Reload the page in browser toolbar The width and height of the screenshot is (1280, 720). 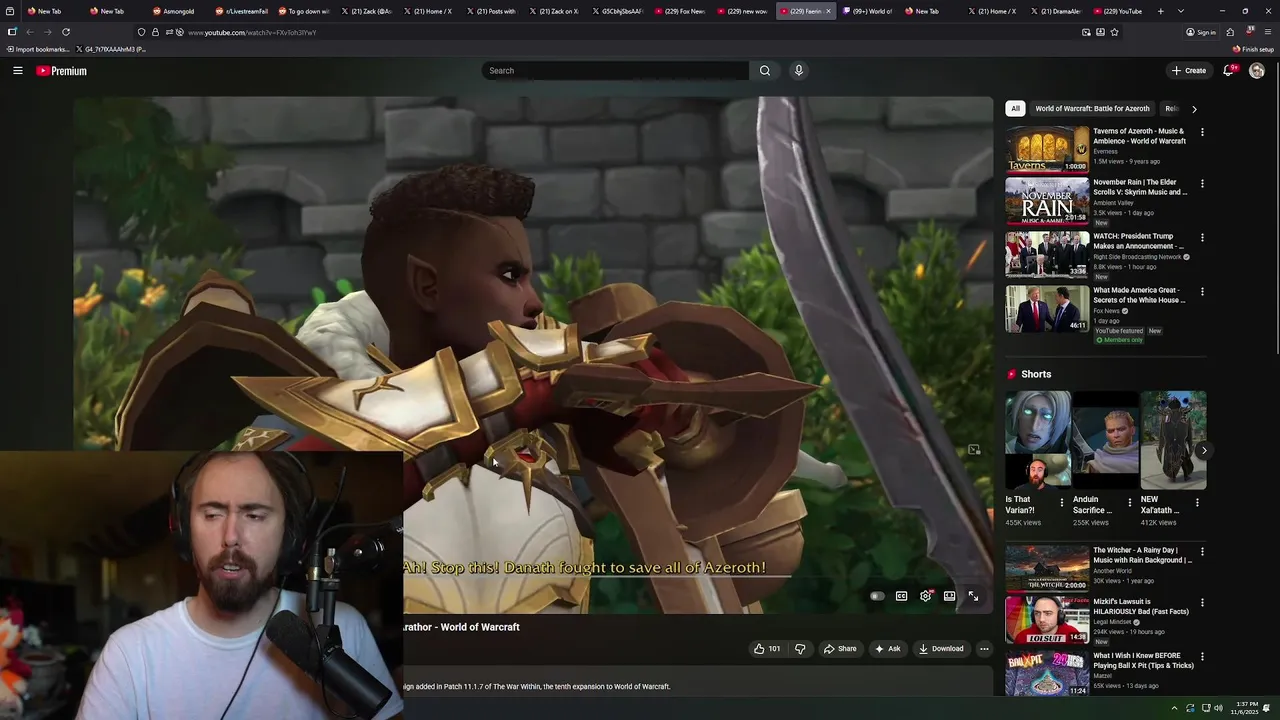point(66,32)
